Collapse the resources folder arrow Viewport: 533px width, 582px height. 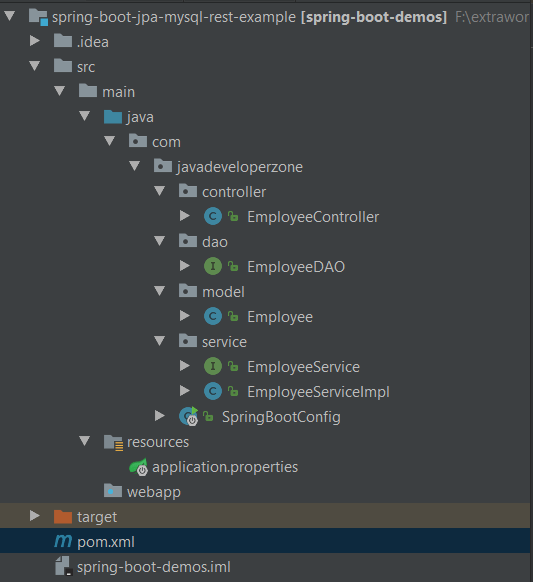point(85,441)
